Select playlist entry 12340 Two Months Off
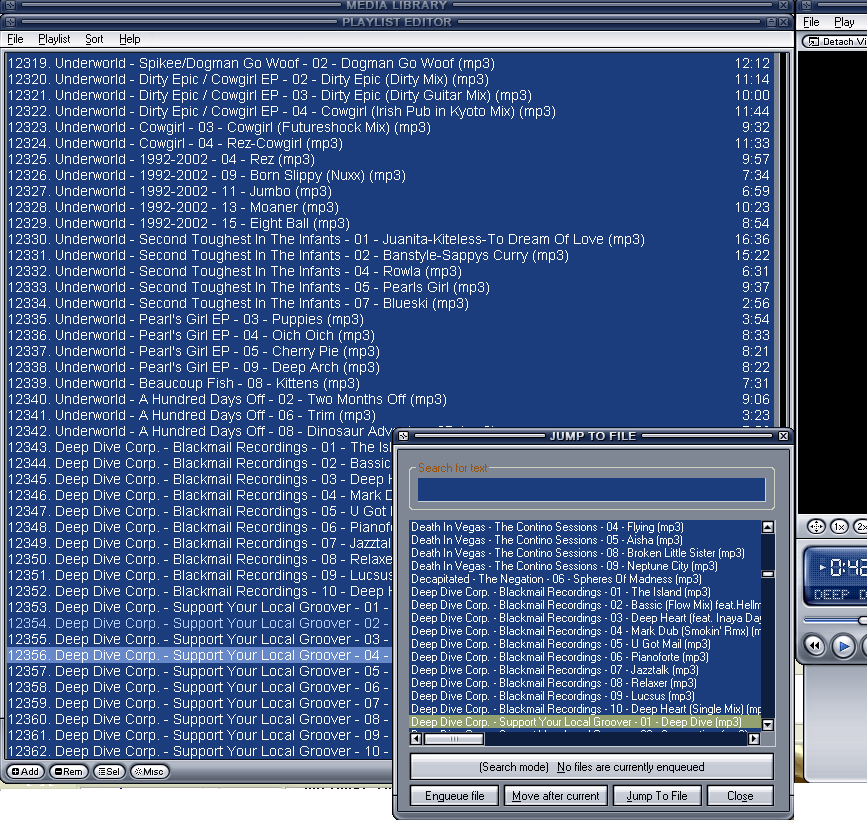Image resolution: width=867 pixels, height=820 pixels. click(389, 399)
